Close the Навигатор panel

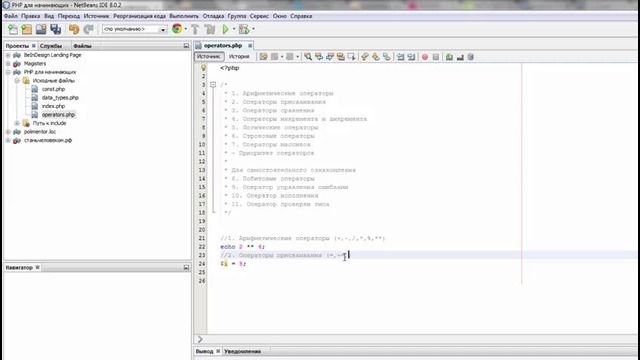point(38,267)
